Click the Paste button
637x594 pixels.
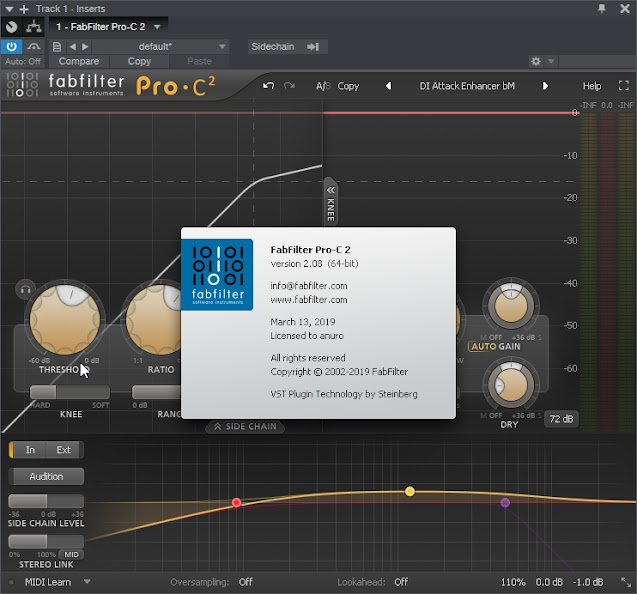click(199, 61)
